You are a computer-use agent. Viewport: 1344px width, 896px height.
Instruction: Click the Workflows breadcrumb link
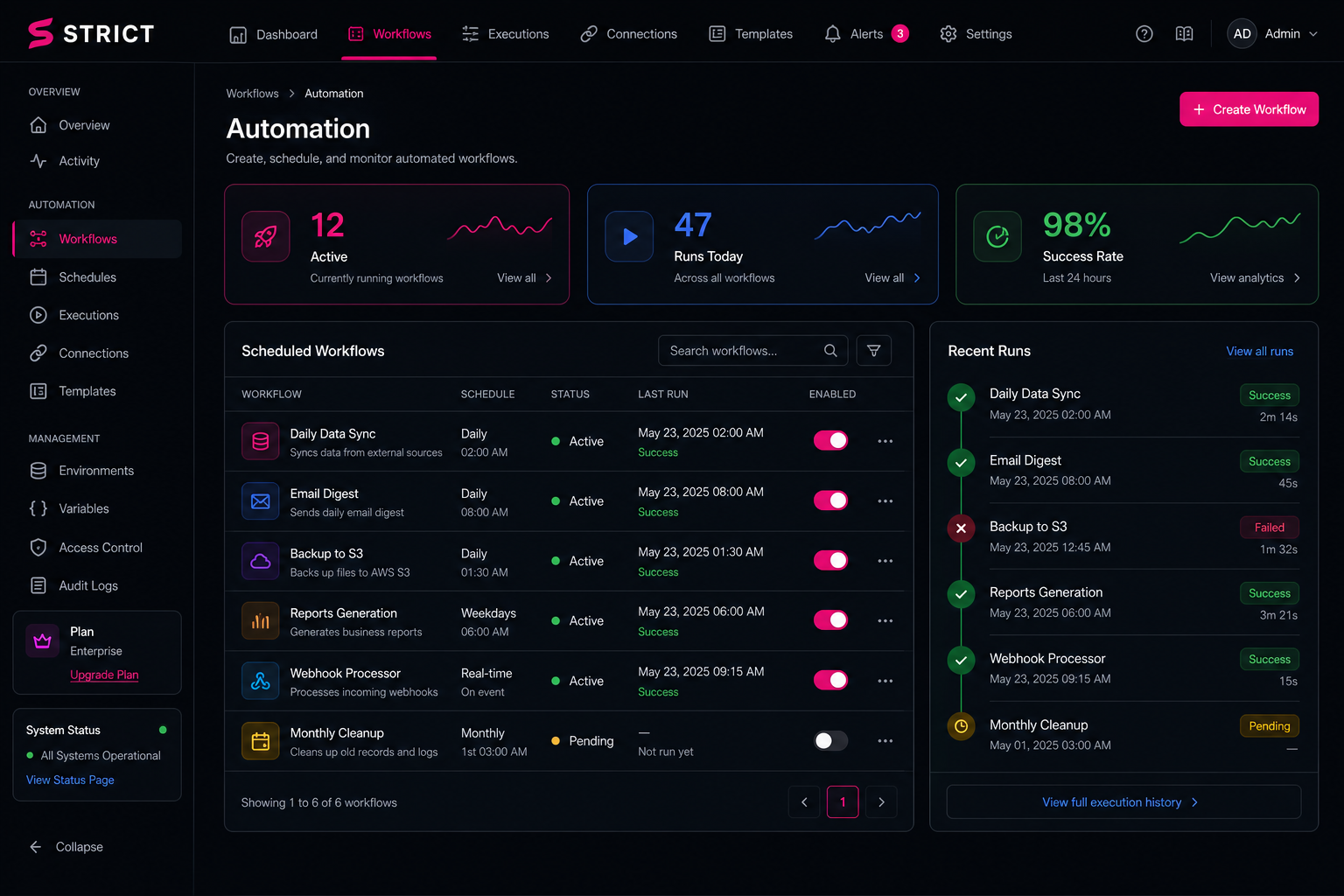click(252, 94)
